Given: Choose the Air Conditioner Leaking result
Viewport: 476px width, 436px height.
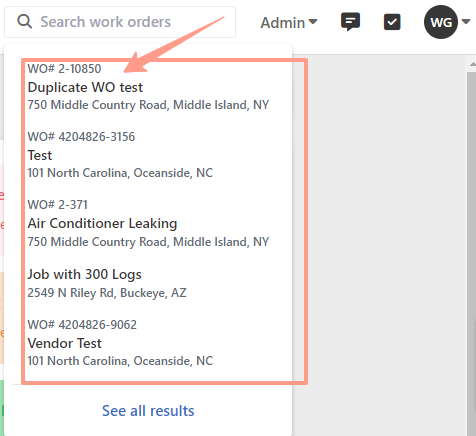Looking at the screenshot, I should (x=102, y=223).
